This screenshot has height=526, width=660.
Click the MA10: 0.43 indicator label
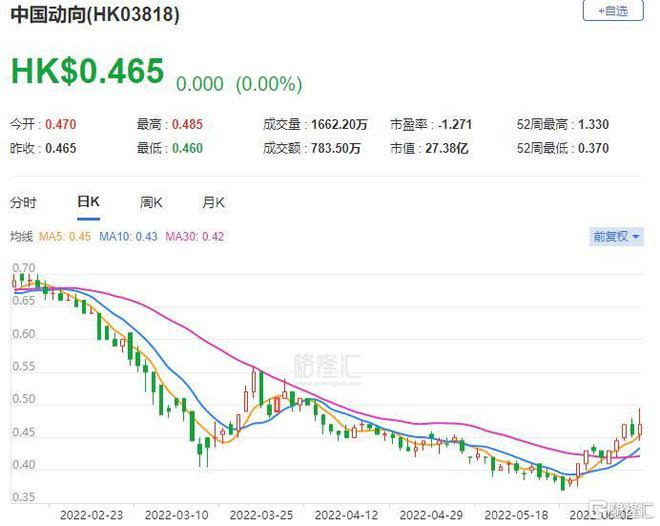click(128, 236)
